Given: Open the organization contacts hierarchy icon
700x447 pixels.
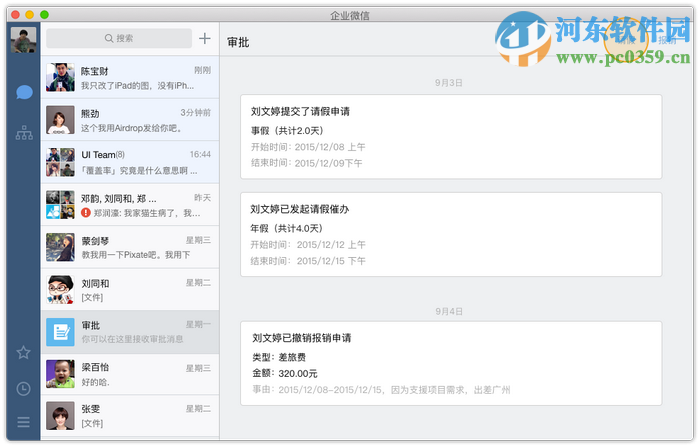Looking at the screenshot, I should pos(24,133).
